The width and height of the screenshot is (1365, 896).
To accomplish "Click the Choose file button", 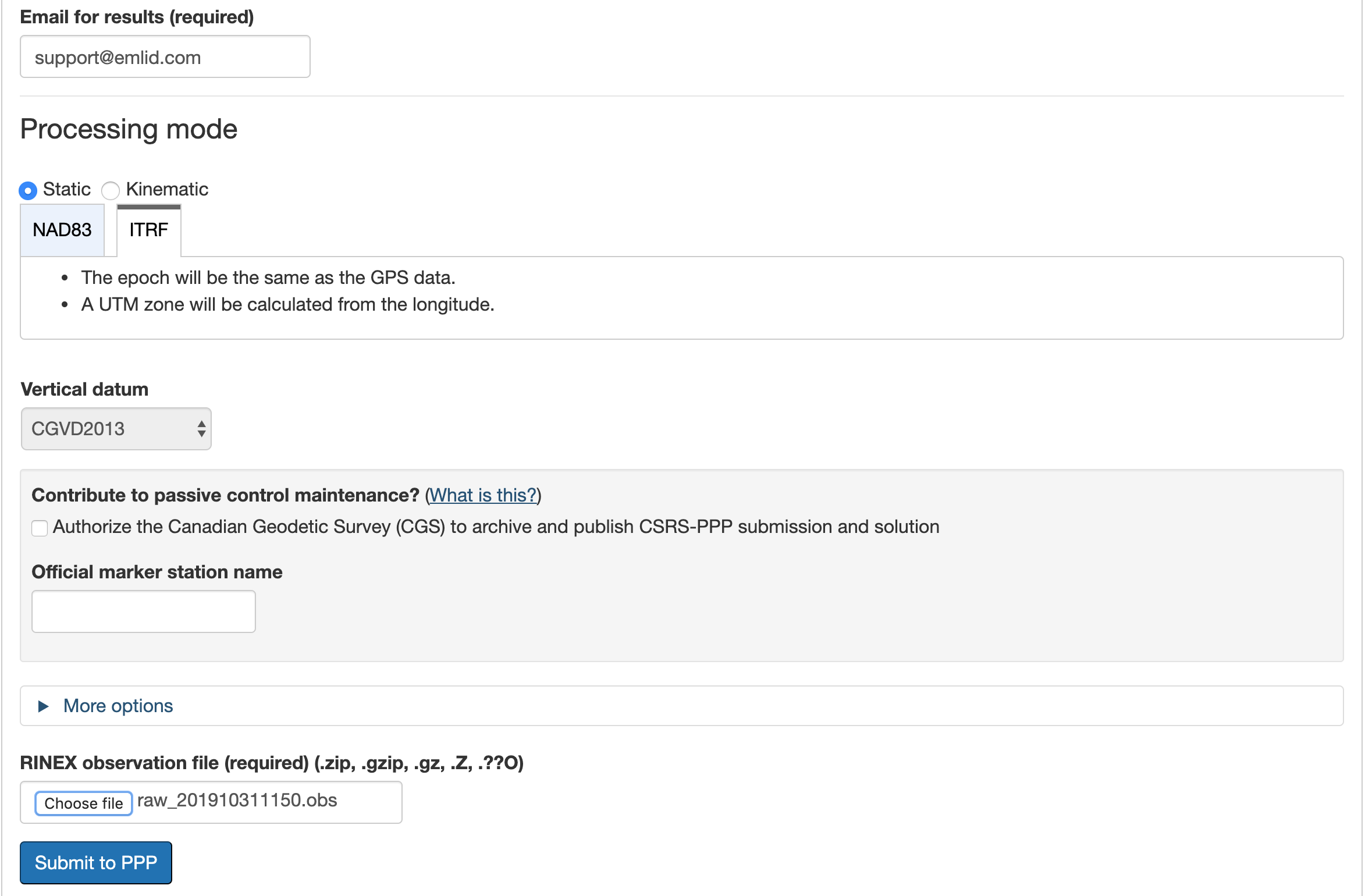I will point(84,803).
